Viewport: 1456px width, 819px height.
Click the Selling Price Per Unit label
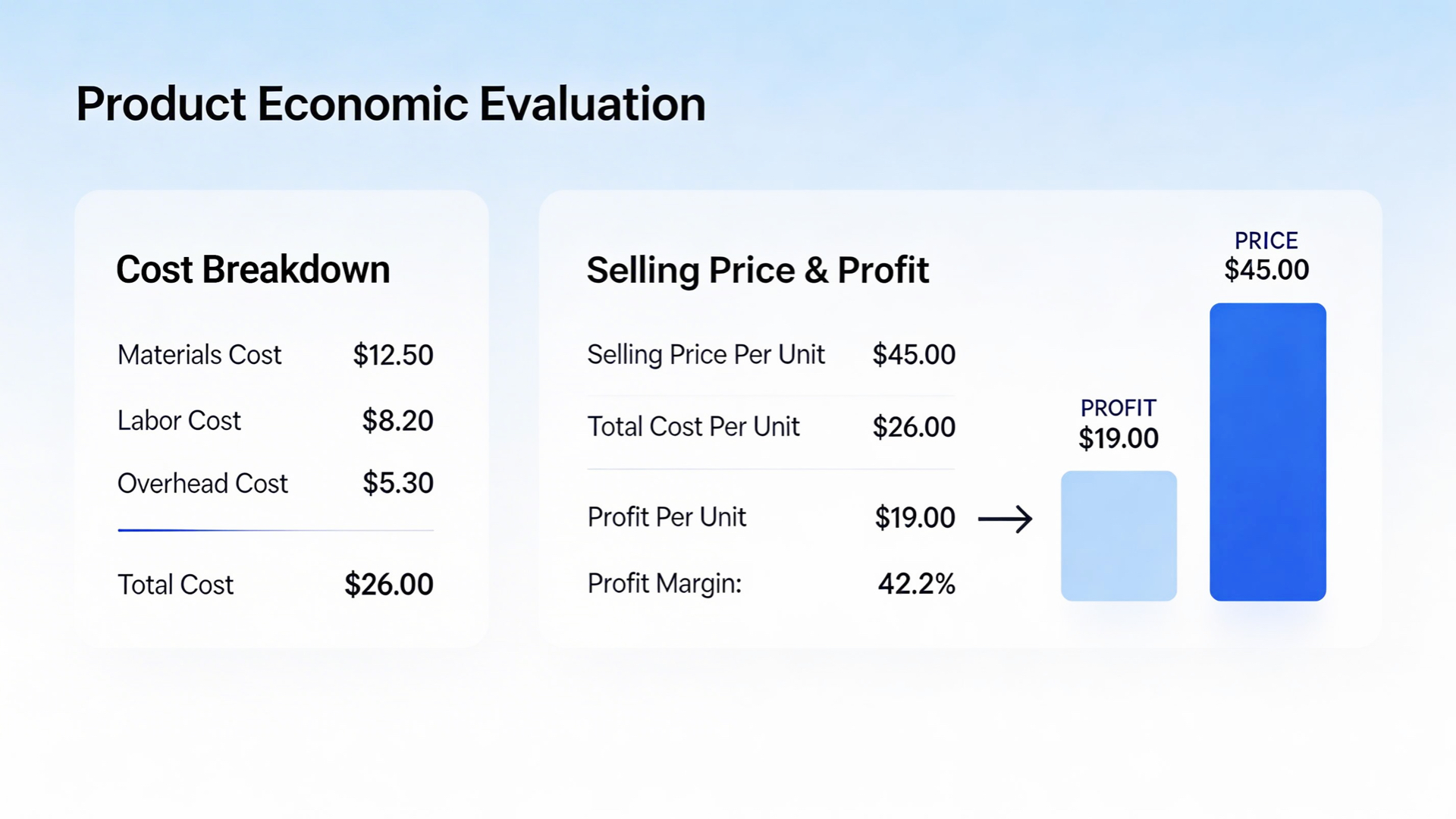[x=706, y=355]
